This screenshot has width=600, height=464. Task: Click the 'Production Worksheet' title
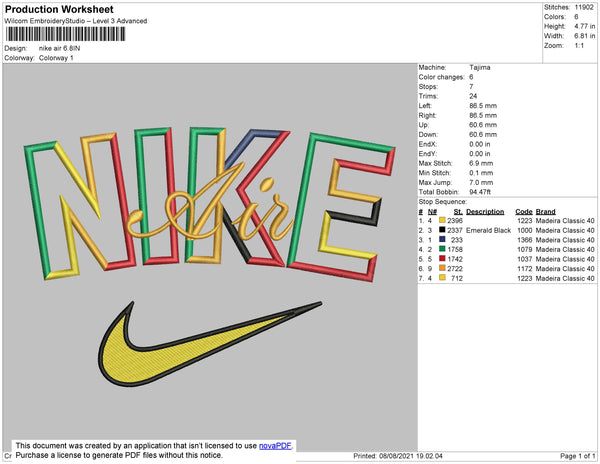59,9
